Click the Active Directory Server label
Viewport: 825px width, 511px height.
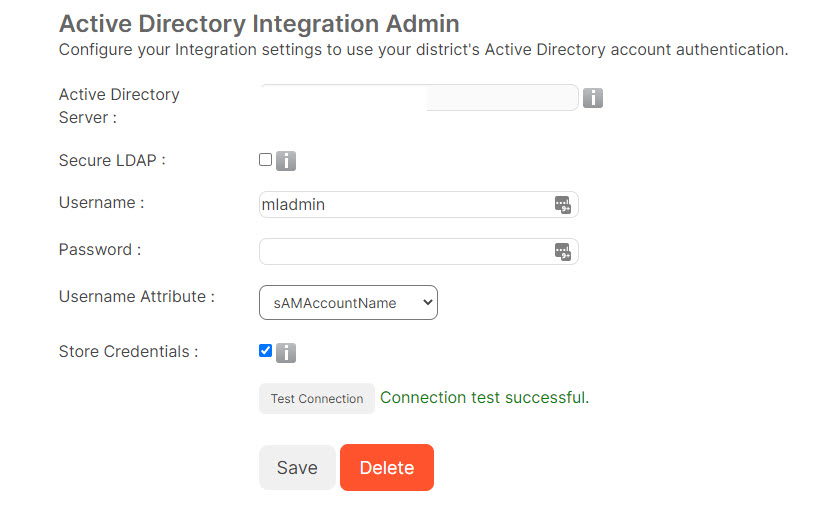pyautogui.click(x=119, y=106)
